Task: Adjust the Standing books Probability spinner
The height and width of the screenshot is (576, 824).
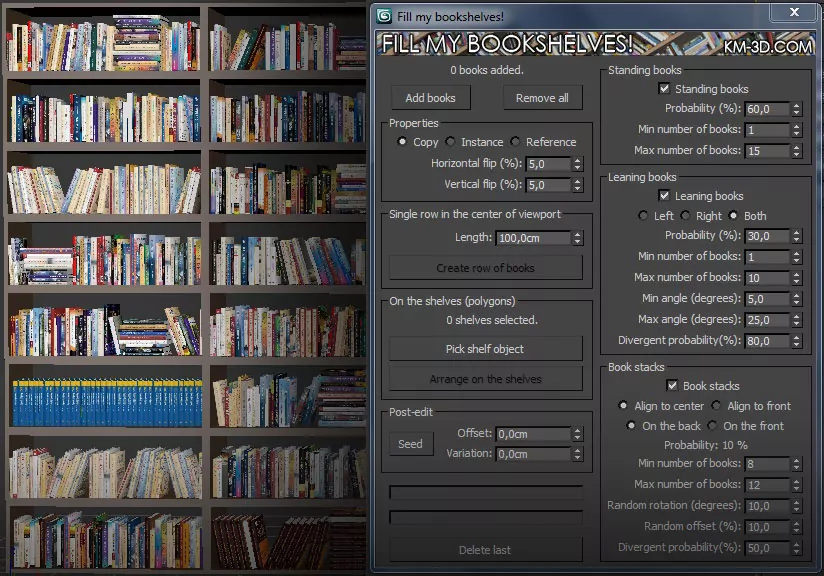Action: 796,109
